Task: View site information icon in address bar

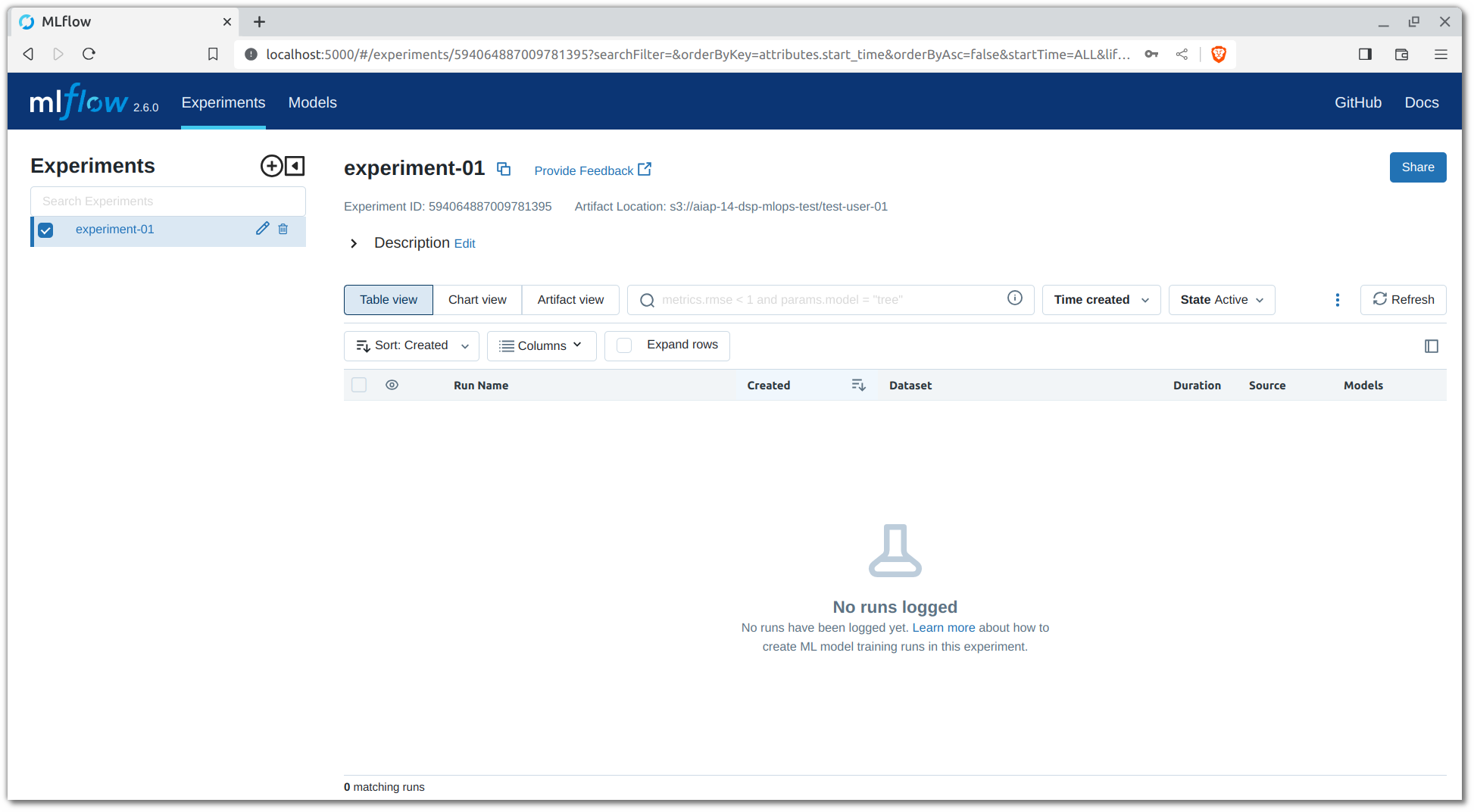Action: pyautogui.click(x=251, y=54)
